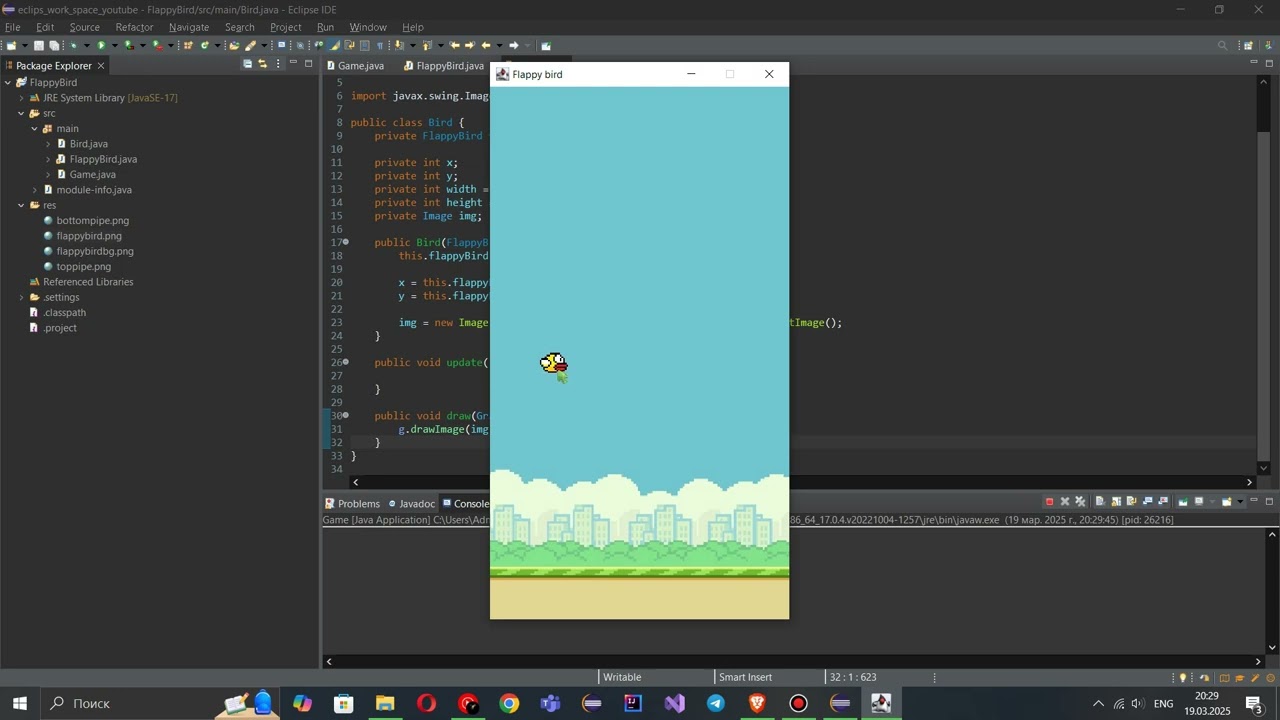This screenshot has height=720, width=1280.
Task: Collapse the FlappyBird project node
Action: 8,82
